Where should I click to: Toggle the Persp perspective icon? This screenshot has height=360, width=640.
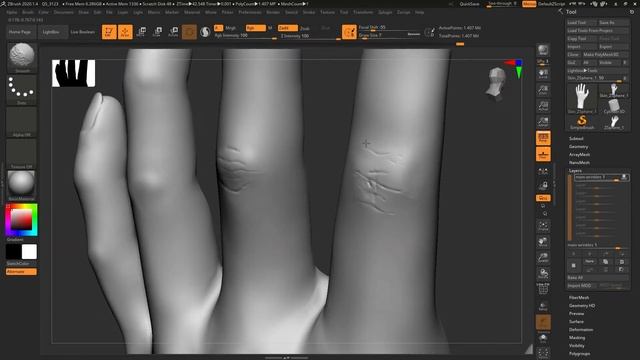click(543, 138)
